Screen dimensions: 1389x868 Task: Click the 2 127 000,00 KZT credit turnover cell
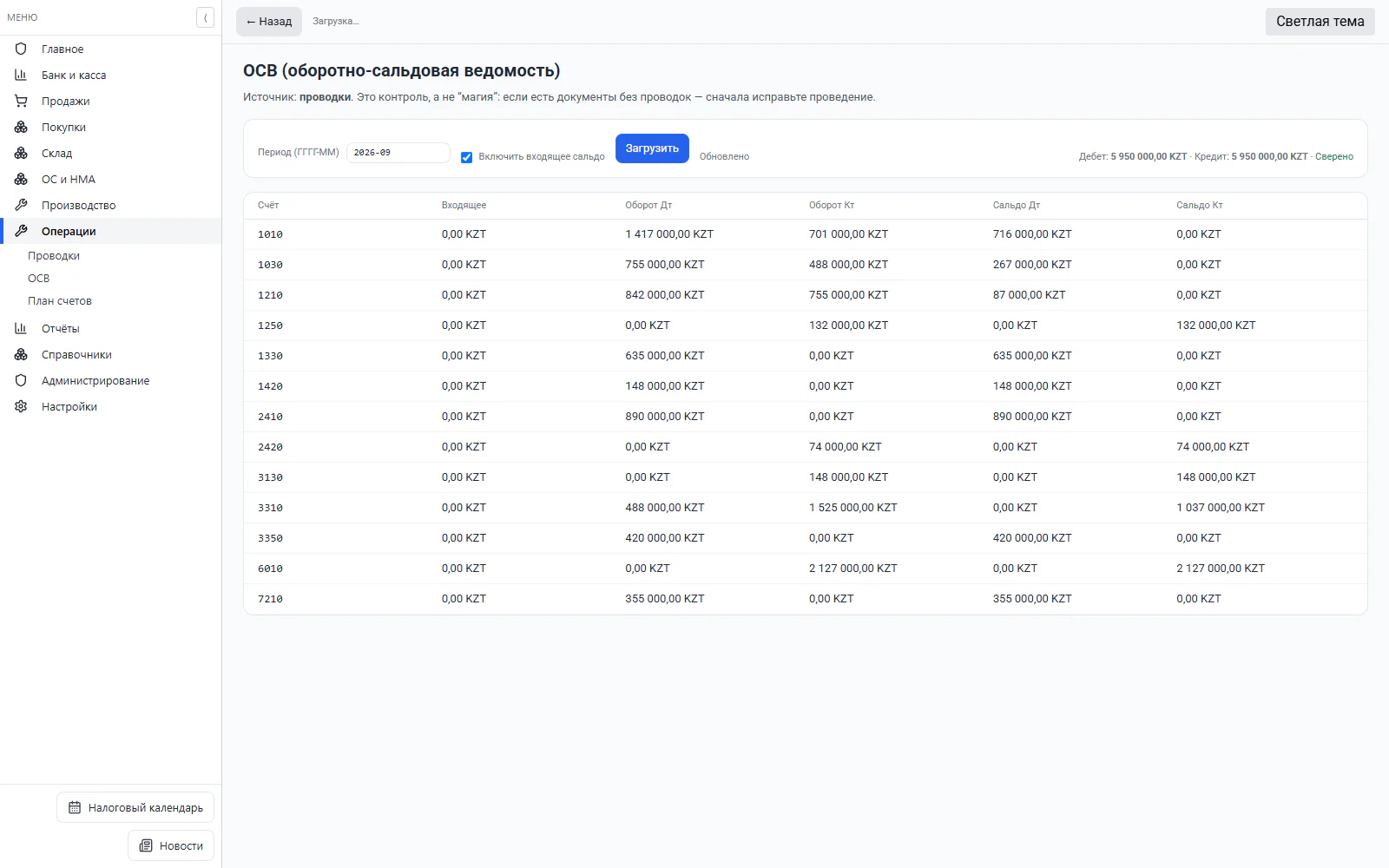853,569
